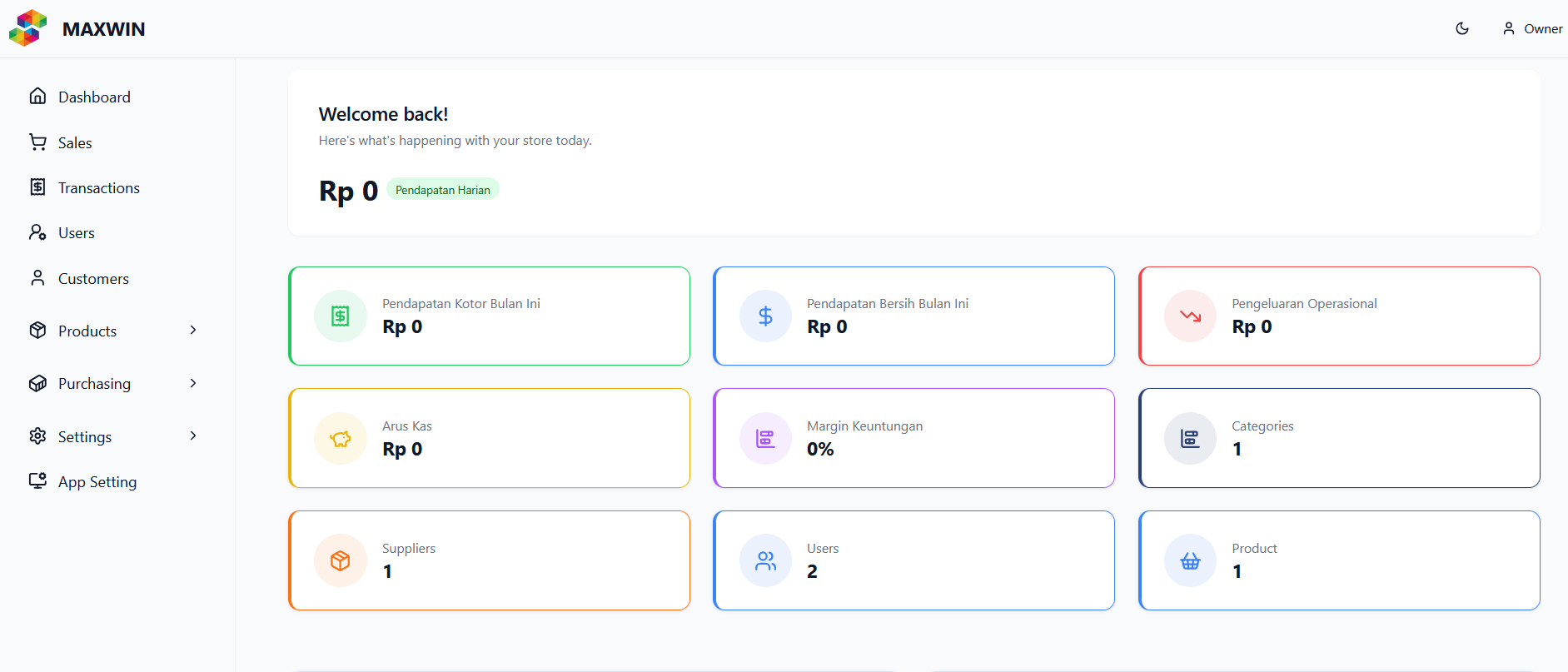Click the store-today subtitle text
This screenshot has height=672, width=1568.
[x=455, y=141]
